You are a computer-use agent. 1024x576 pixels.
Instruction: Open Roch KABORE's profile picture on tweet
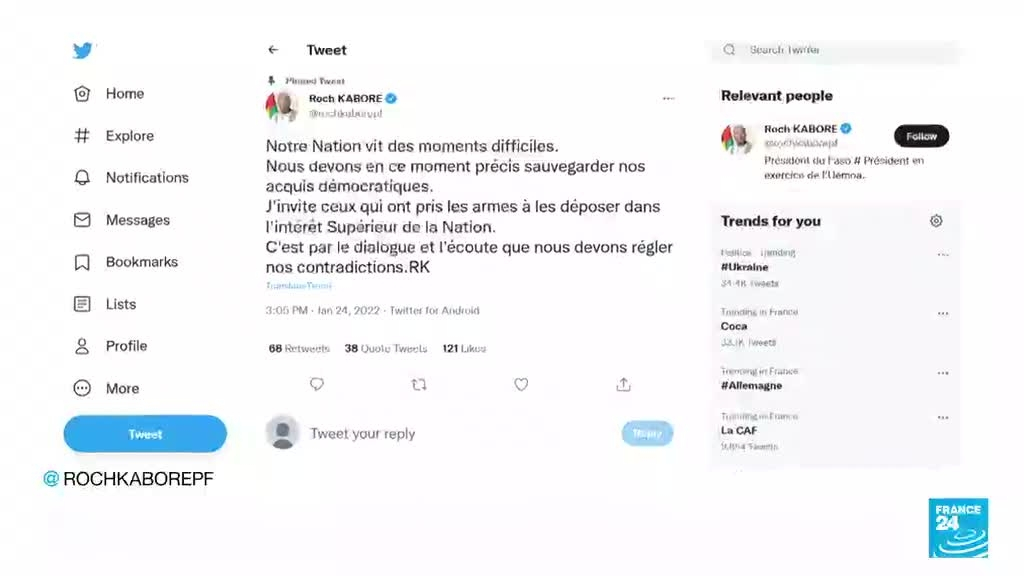[281, 105]
